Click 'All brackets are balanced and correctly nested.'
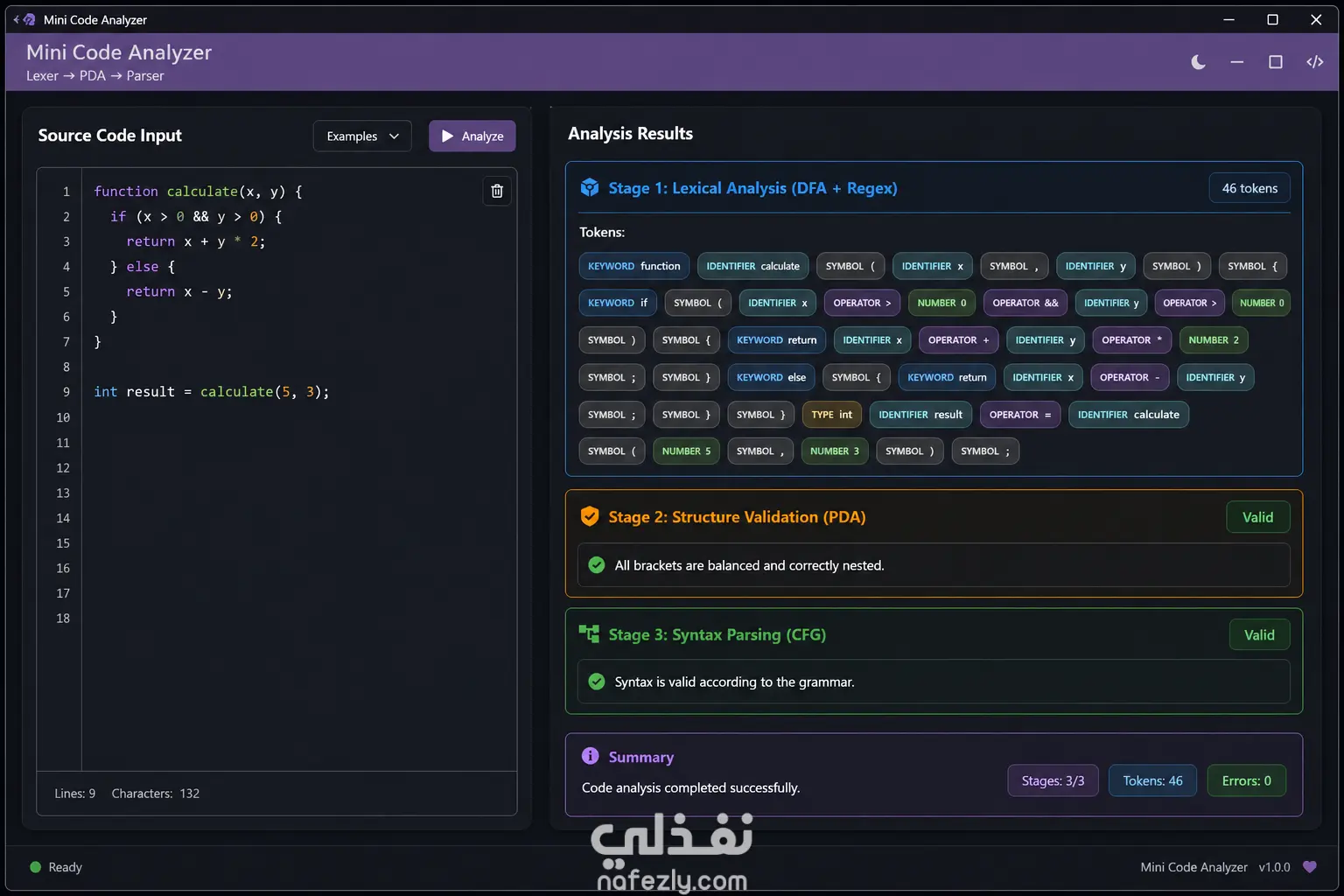 click(749, 565)
